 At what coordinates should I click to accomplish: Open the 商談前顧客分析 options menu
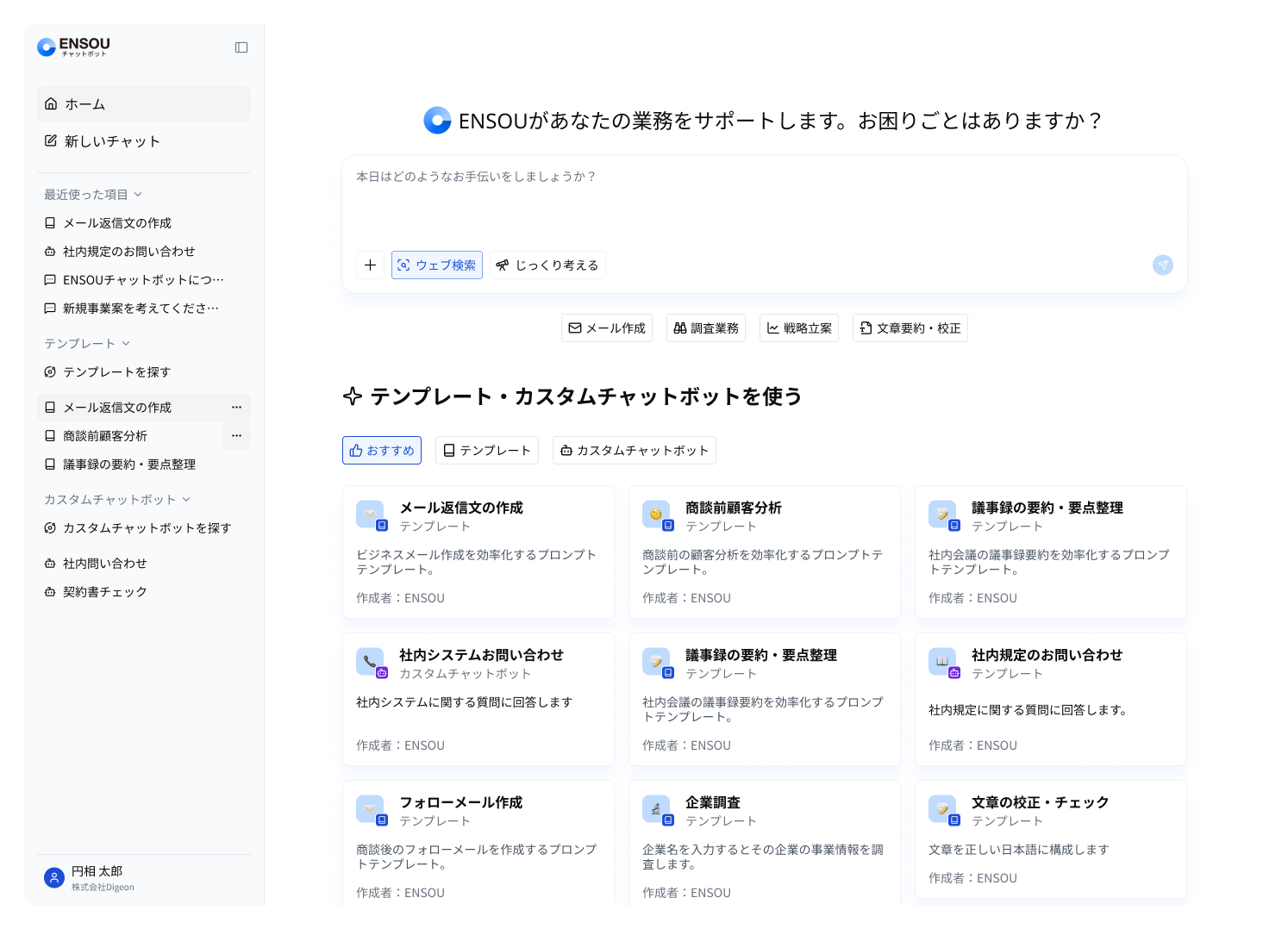[236, 435]
